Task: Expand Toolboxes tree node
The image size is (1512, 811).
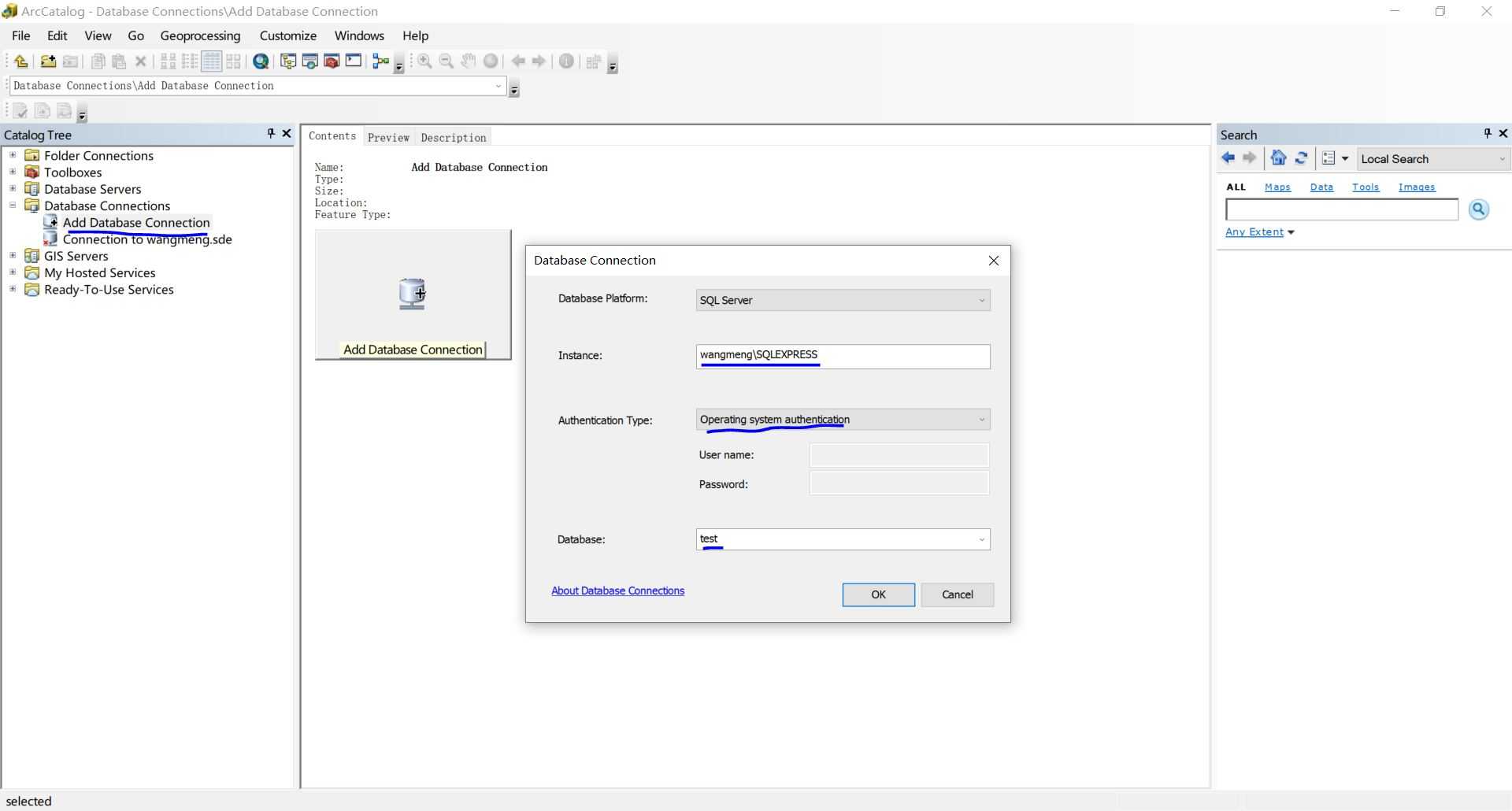Action: [13, 172]
